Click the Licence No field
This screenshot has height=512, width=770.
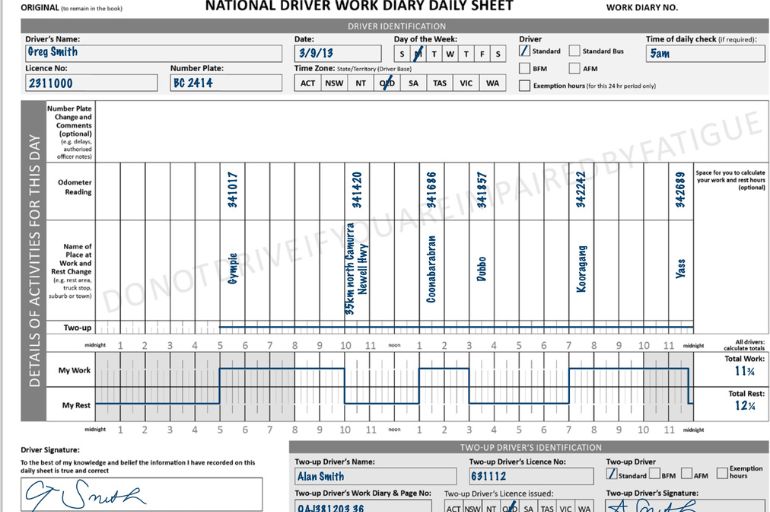(x=91, y=82)
